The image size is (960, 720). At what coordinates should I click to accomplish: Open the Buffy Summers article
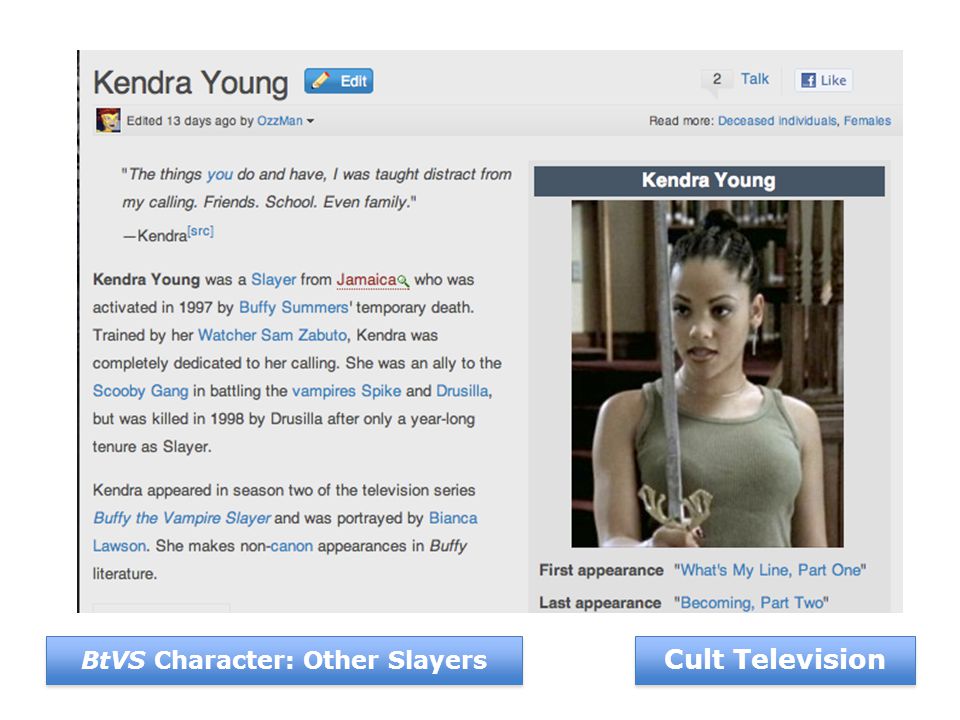coord(294,307)
